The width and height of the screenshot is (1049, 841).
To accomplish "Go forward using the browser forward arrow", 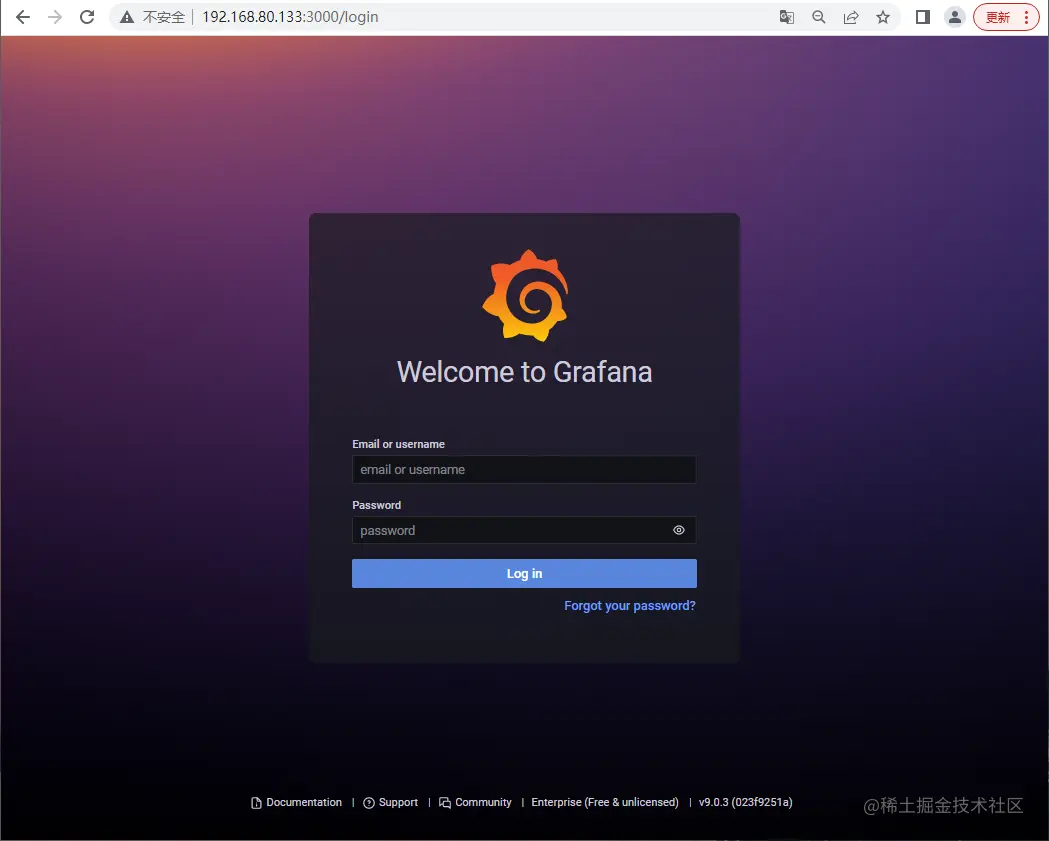I will pyautogui.click(x=55, y=17).
